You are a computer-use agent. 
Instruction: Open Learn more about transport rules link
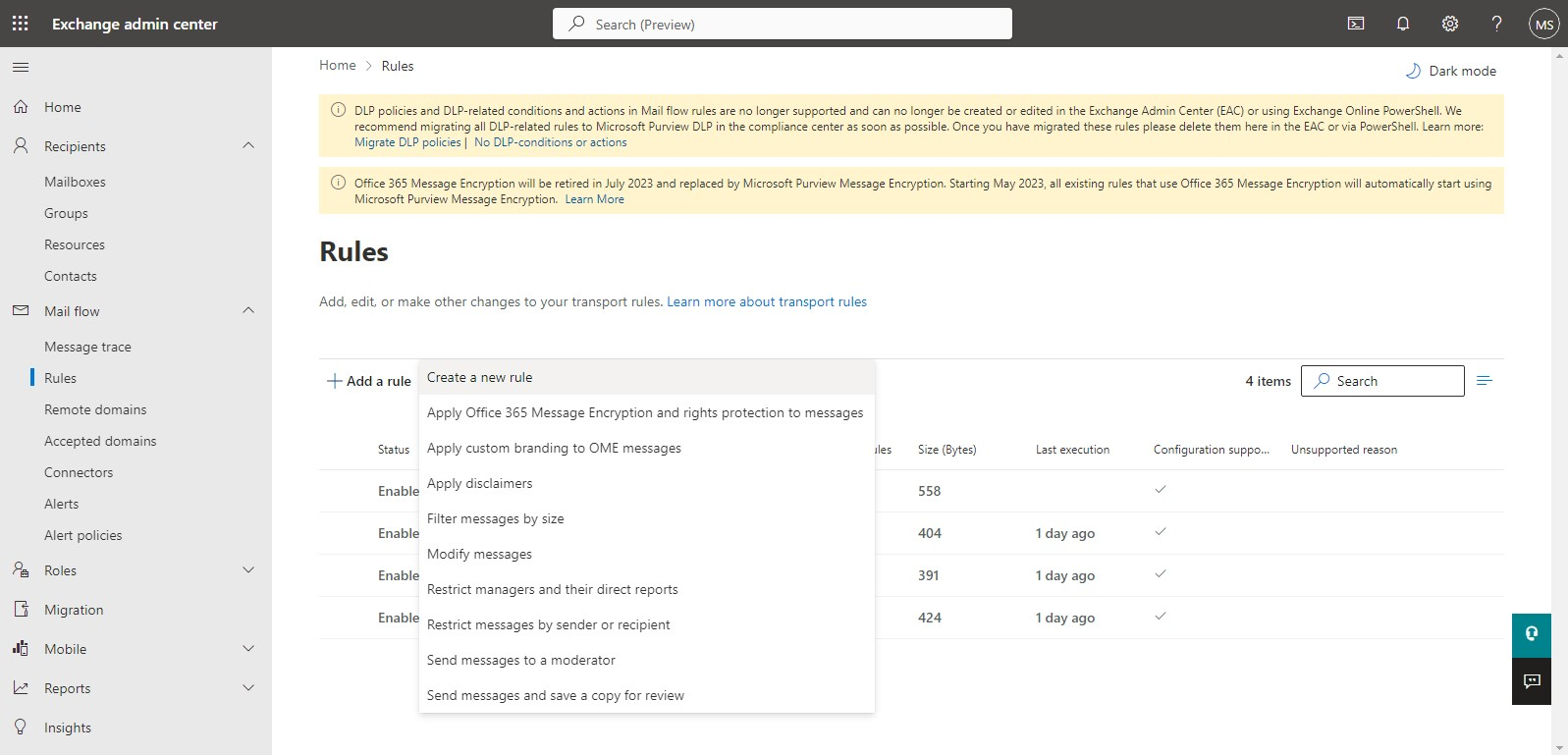pos(767,301)
